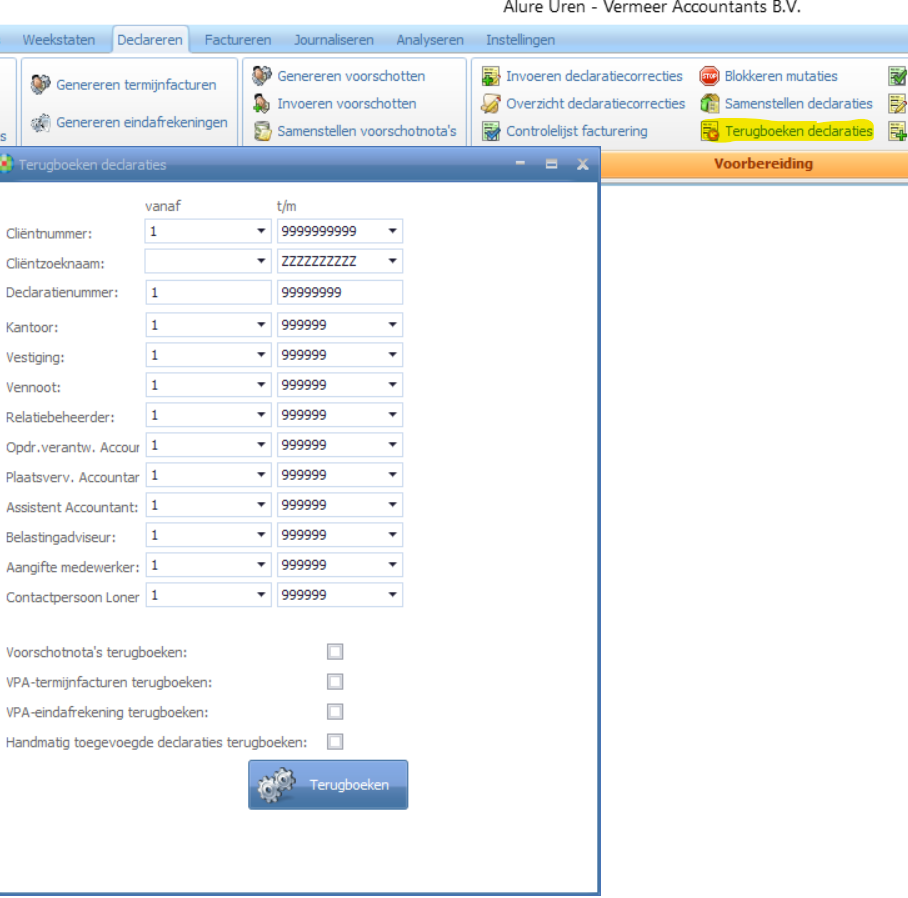This screenshot has width=908, height=898.
Task: Click Samenstellen declaraties in the ribbon
Action: click(x=798, y=104)
